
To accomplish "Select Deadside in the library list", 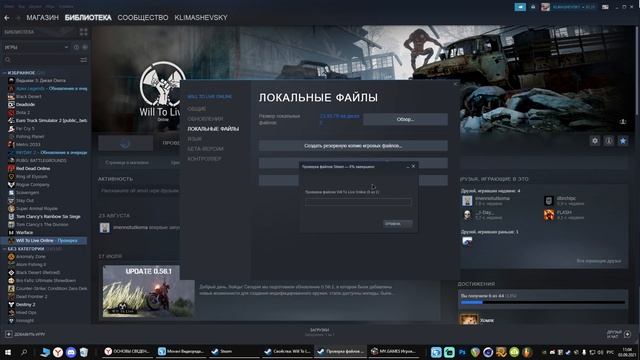I will click(25, 104).
